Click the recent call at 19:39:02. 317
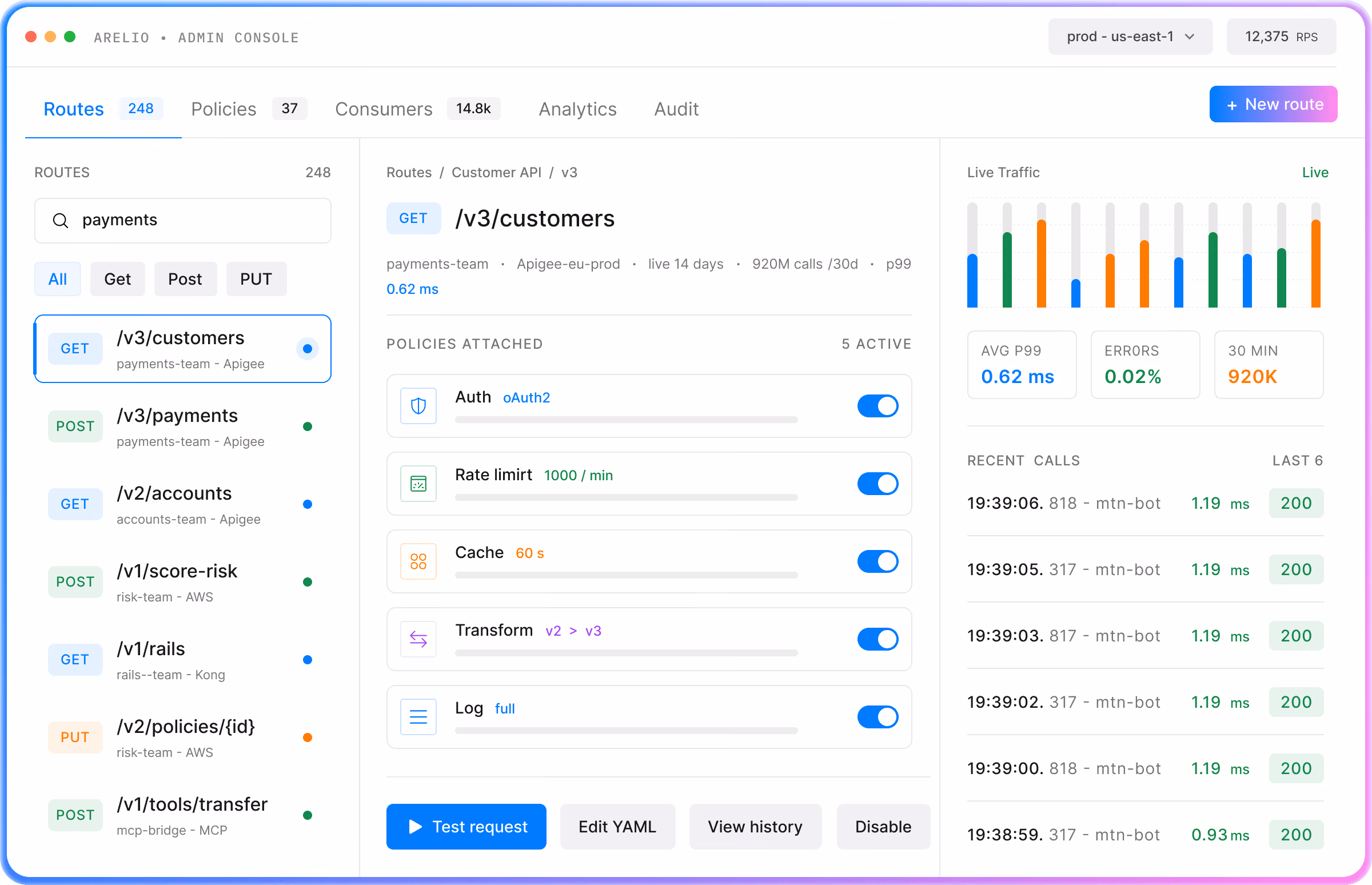 pyautogui.click(x=1145, y=702)
